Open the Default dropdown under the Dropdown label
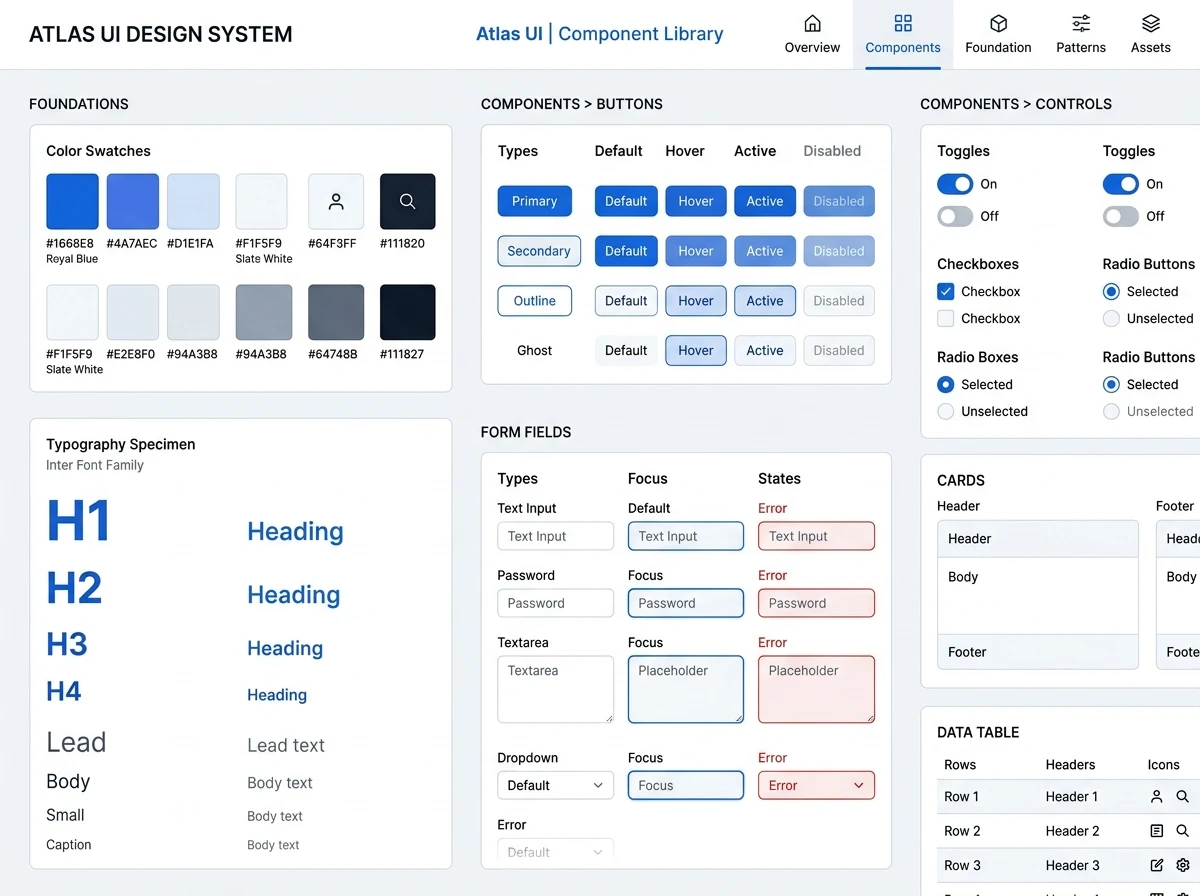 [x=555, y=785]
